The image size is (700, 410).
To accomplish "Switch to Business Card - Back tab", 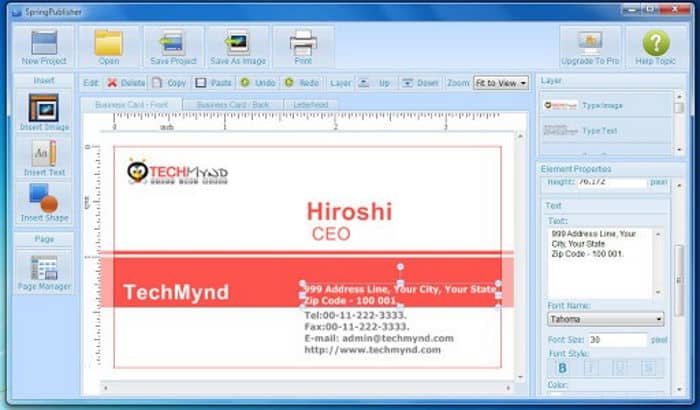I will tap(233, 105).
